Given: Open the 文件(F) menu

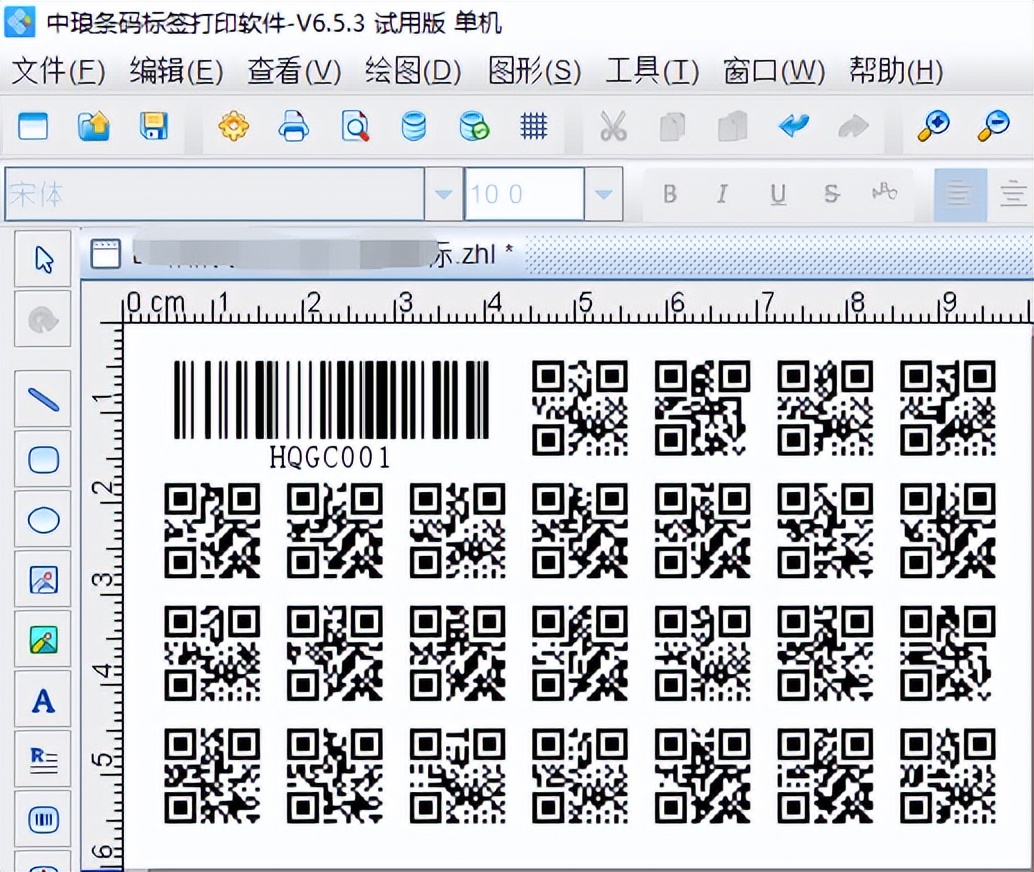Looking at the screenshot, I should 59,70.
